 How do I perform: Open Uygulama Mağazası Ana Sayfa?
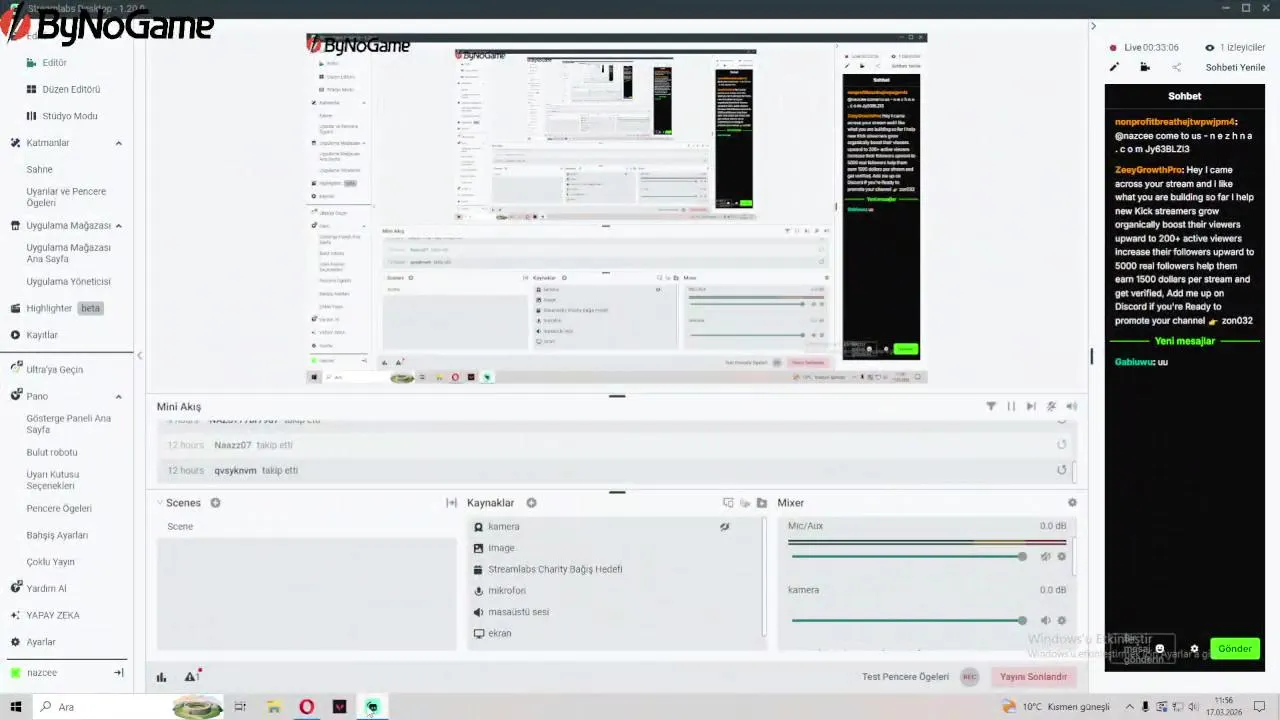click(68, 253)
